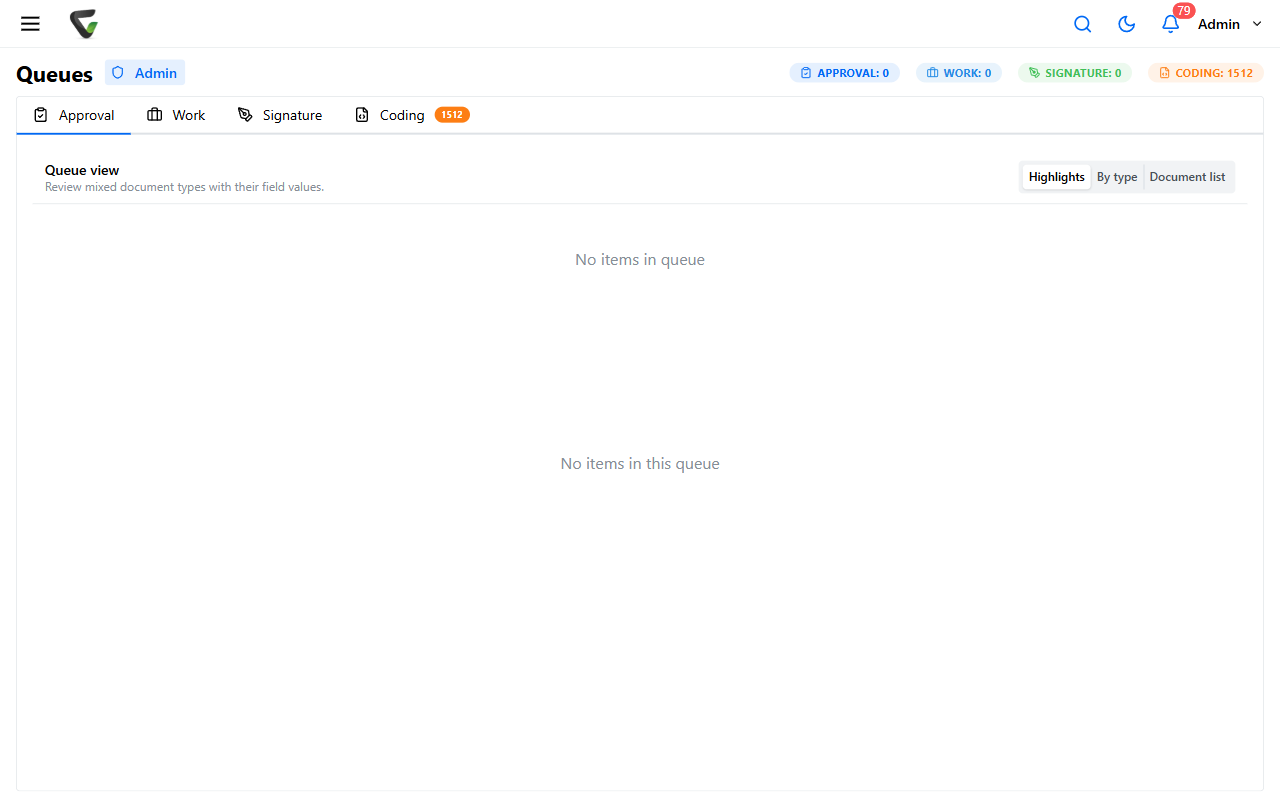
Task: Click the APPROVAL: 0 status pill
Action: tap(845, 73)
